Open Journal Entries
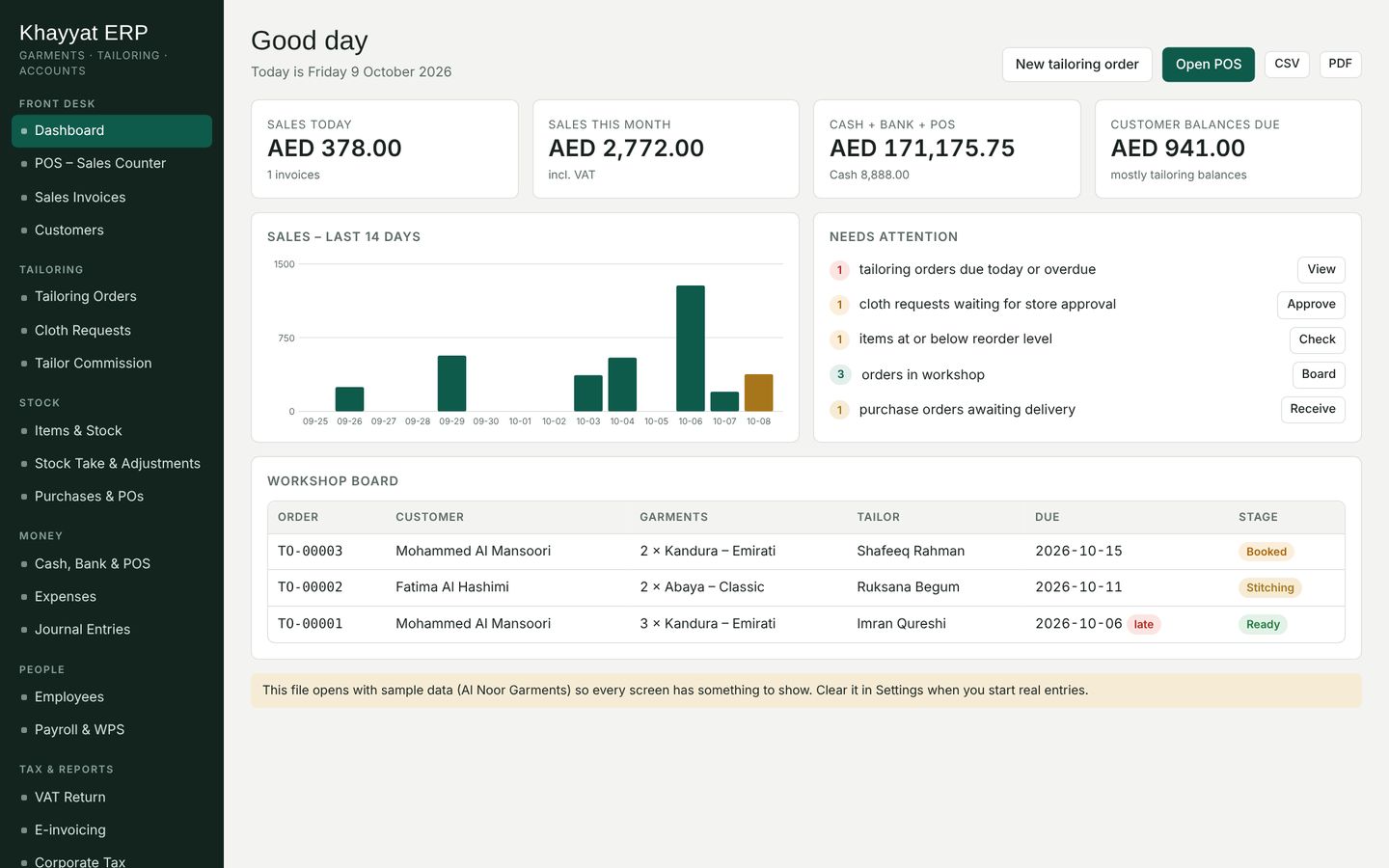Viewport: 1389px width, 868px height. (112, 629)
